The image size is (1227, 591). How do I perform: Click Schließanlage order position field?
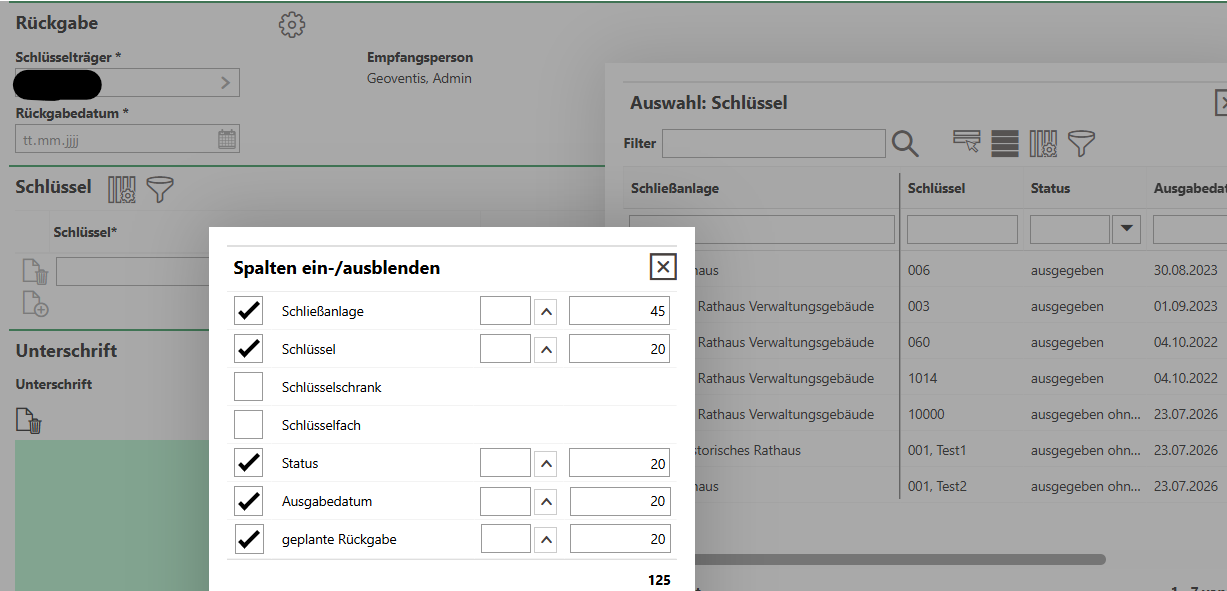(x=505, y=311)
